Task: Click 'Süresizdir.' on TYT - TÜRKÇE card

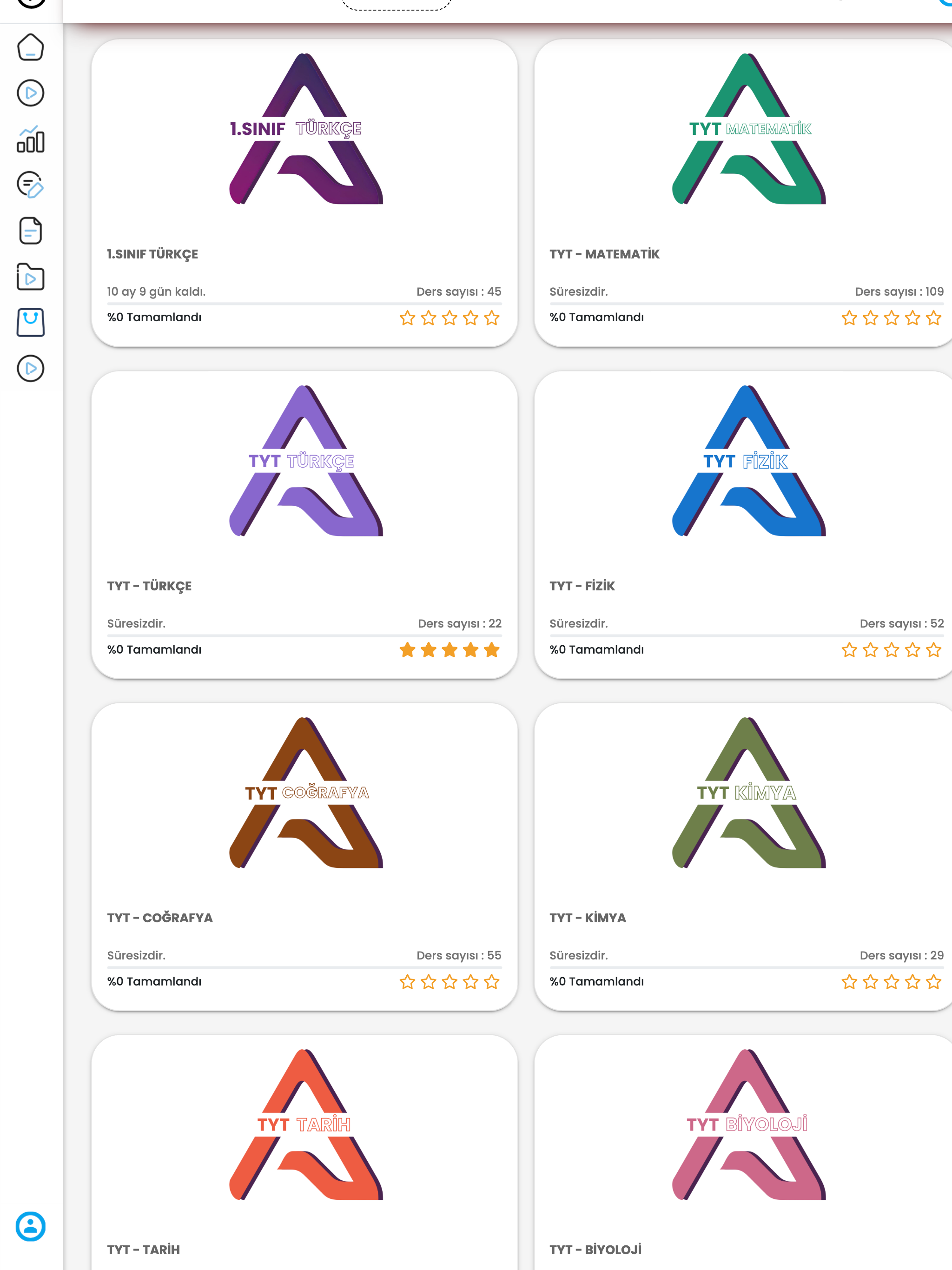Action: 136,623
